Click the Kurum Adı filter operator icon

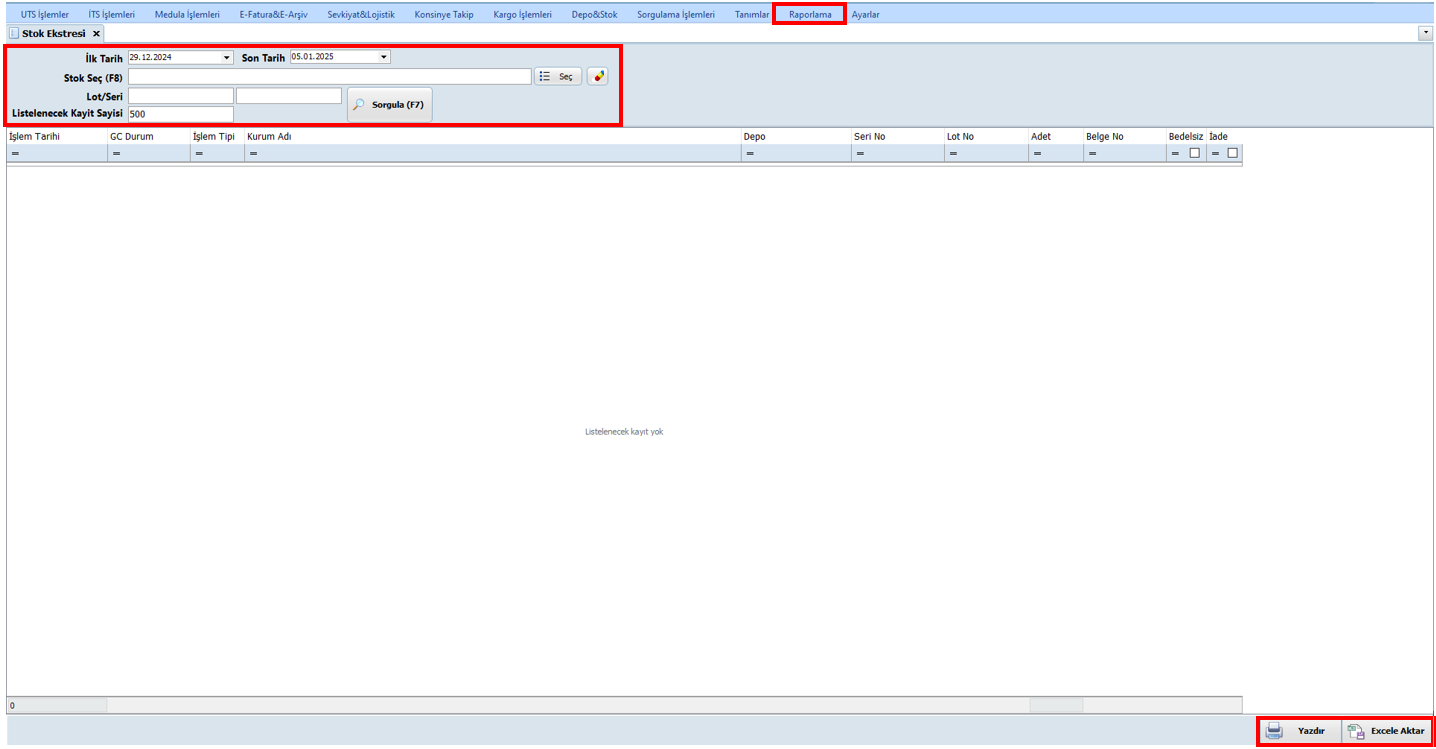pos(253,153)
